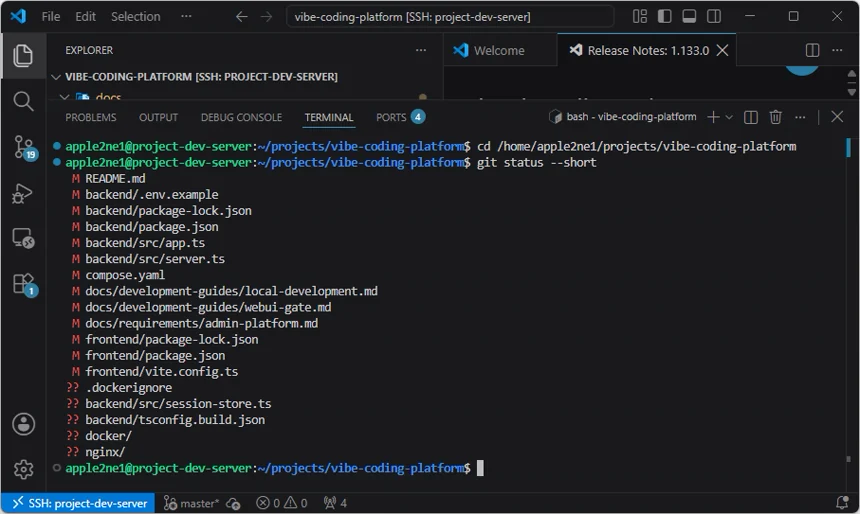Split the terminal pane
The image size is (860, 514).
coord(751,117)
